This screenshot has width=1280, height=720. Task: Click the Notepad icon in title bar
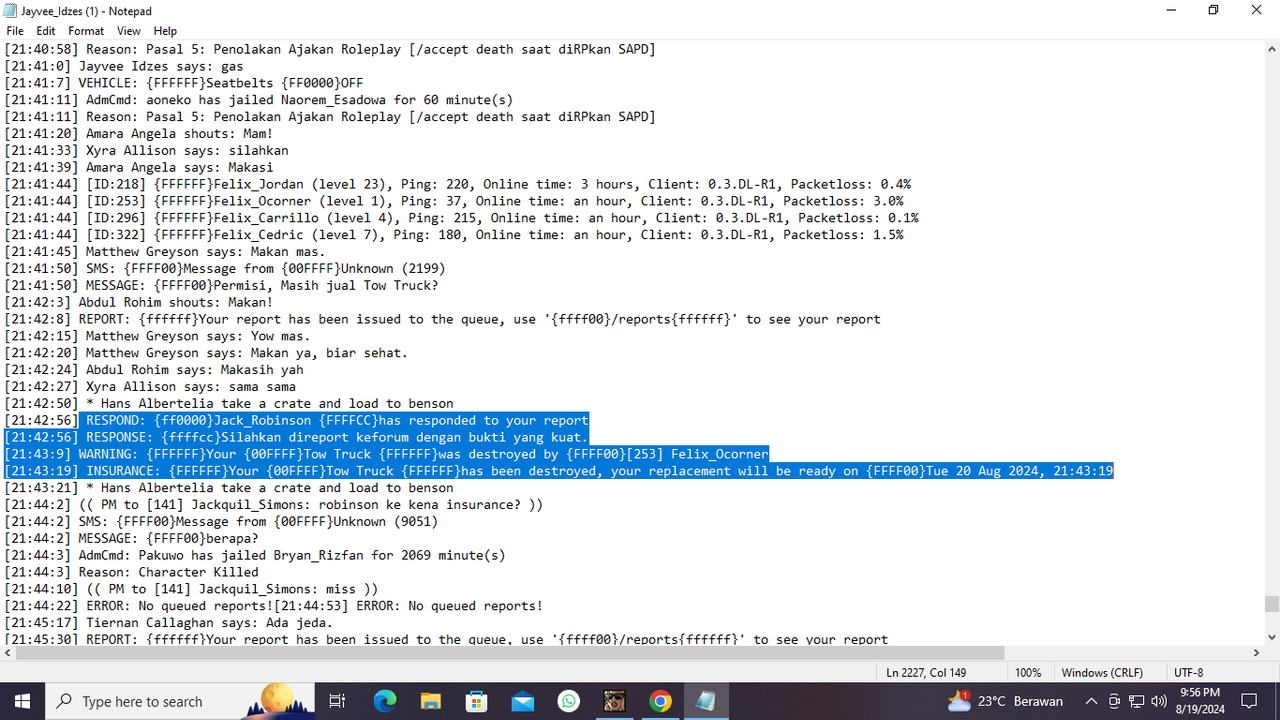click(x=11, y=10)
